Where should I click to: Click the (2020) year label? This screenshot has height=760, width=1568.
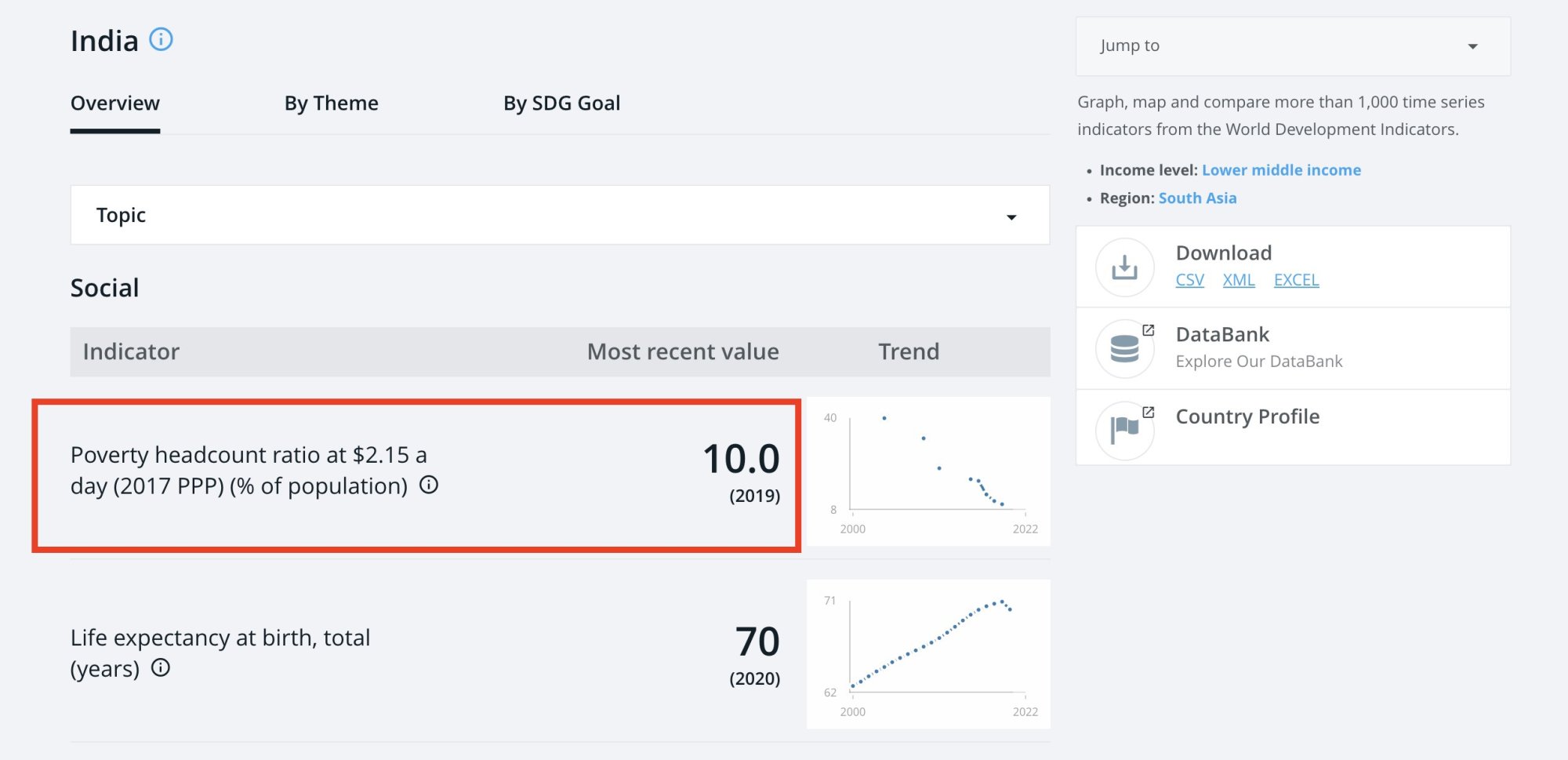754,678
